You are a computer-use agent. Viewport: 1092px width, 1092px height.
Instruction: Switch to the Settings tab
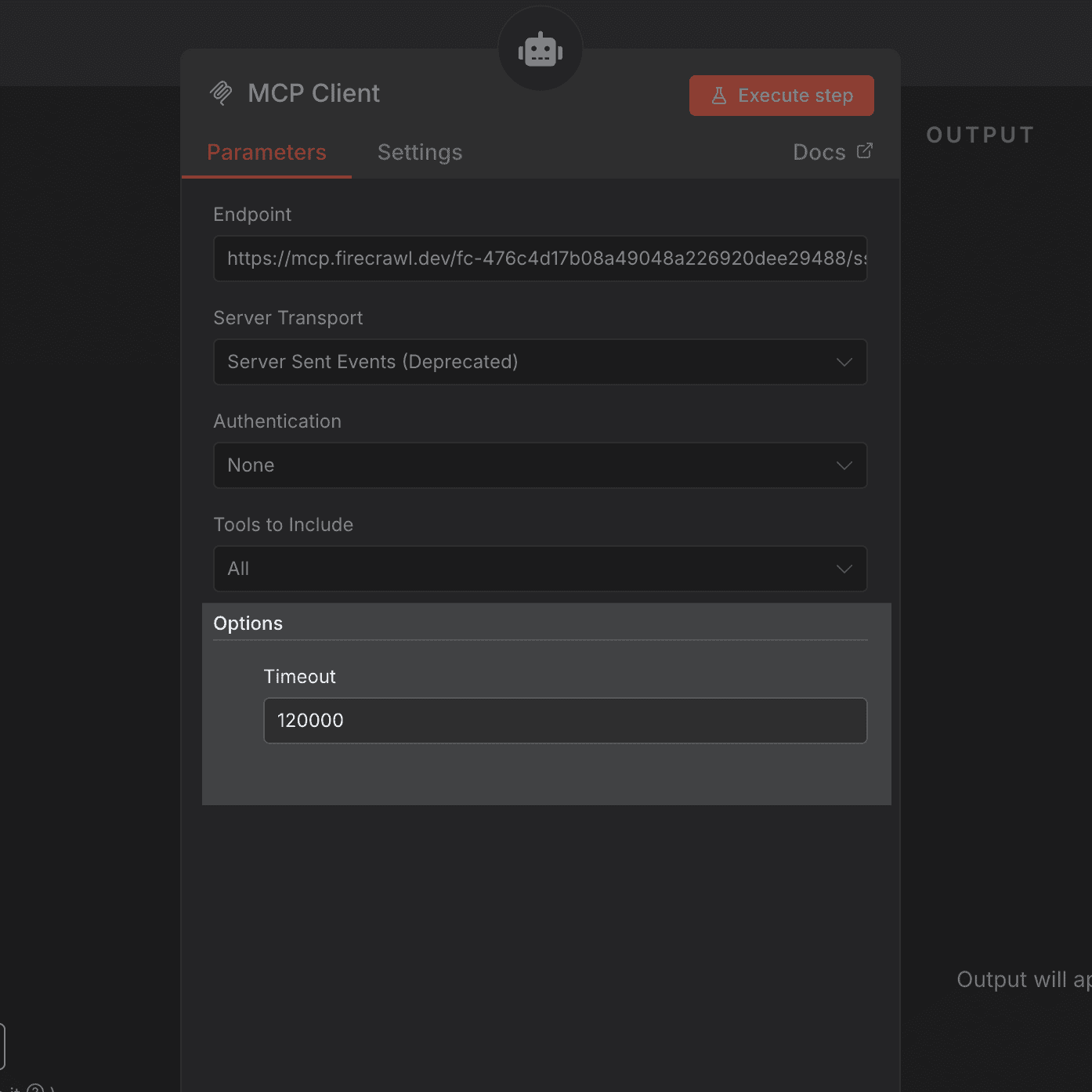(x=420, y=152)
